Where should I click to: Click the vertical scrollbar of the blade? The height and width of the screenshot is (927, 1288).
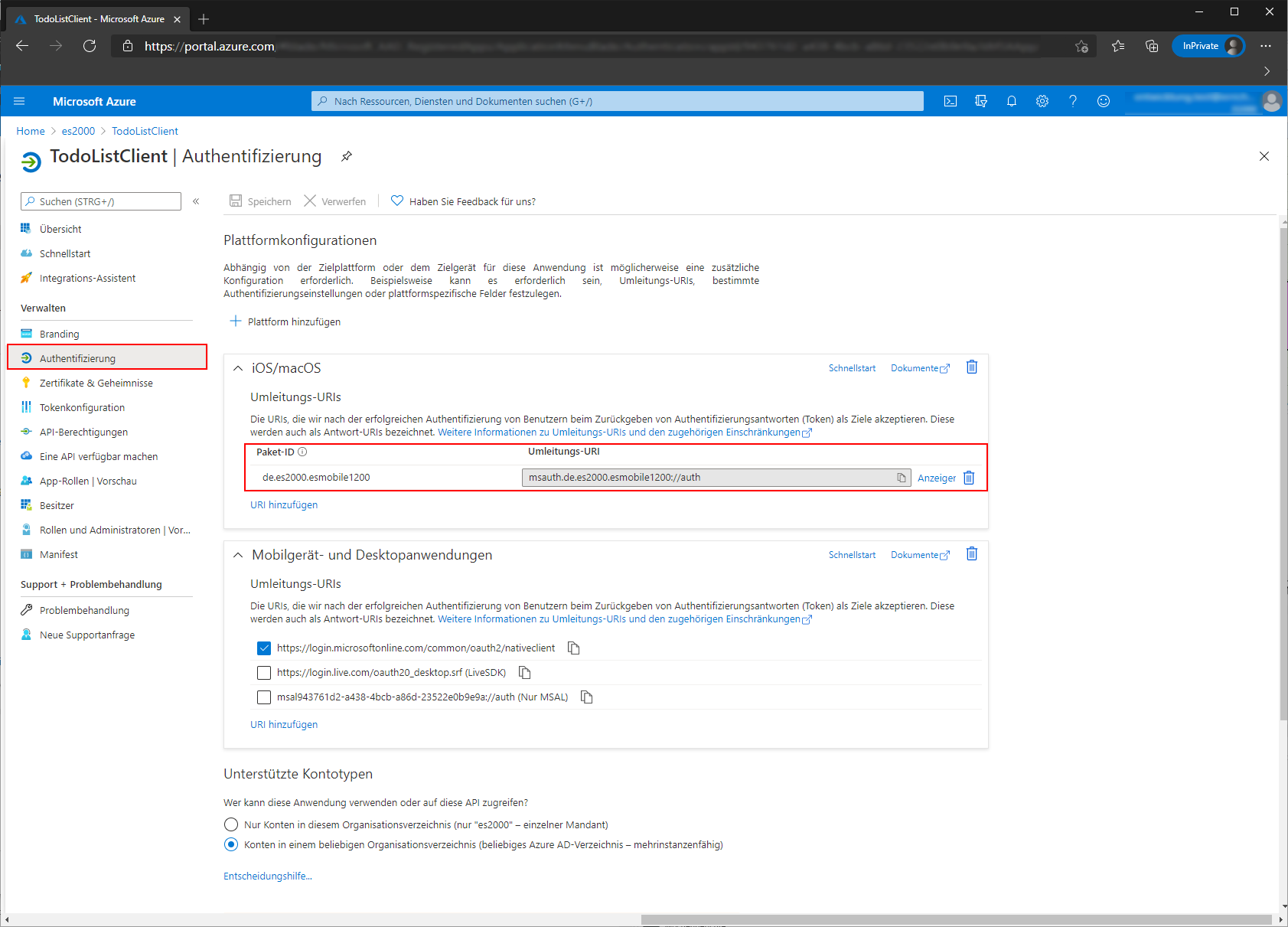tap(1283, 475)
